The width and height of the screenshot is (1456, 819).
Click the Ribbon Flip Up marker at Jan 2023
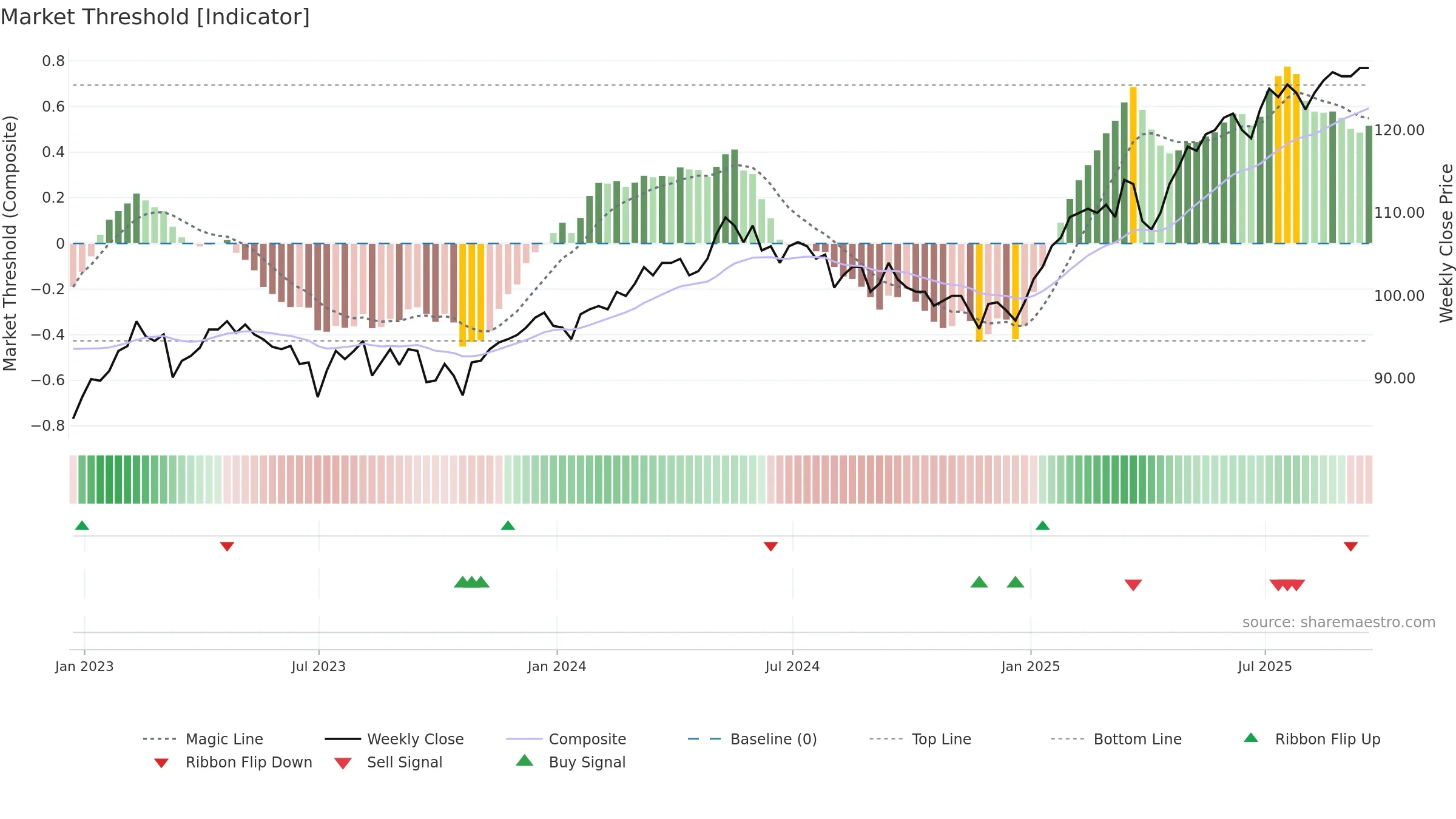[82, 525]
